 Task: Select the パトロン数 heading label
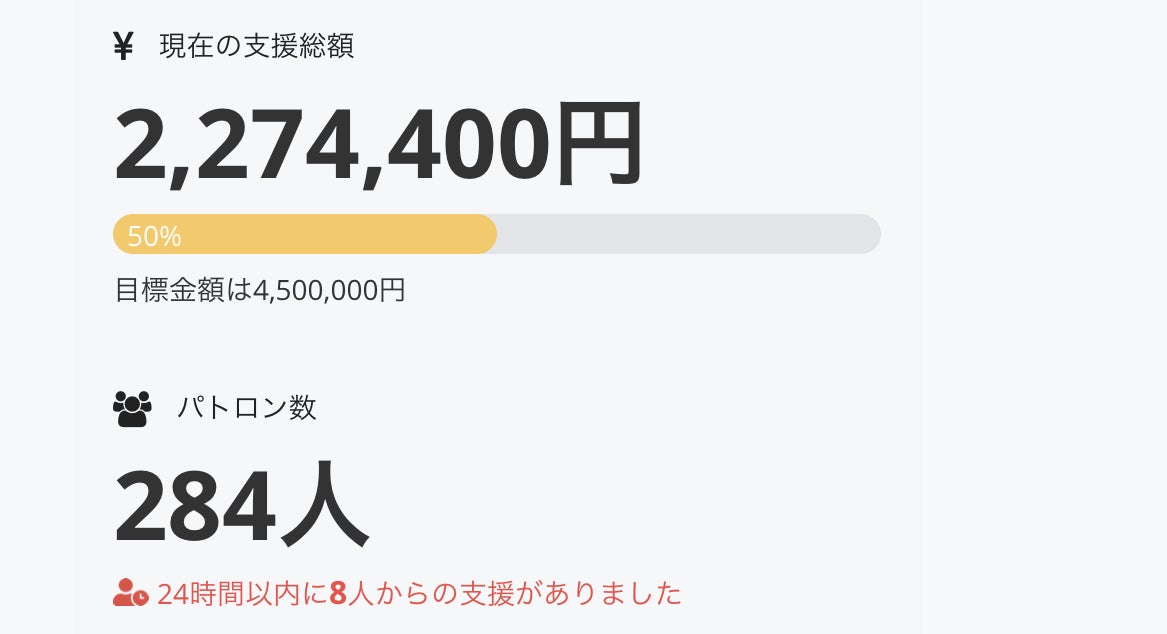point(247,408)
